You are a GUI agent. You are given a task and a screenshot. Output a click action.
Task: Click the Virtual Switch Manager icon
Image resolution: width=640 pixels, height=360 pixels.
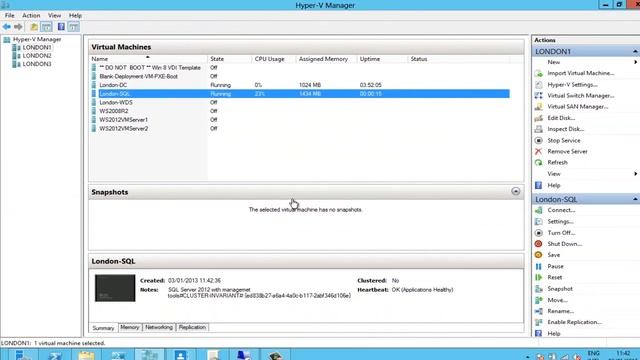click(x=539, y=96)
